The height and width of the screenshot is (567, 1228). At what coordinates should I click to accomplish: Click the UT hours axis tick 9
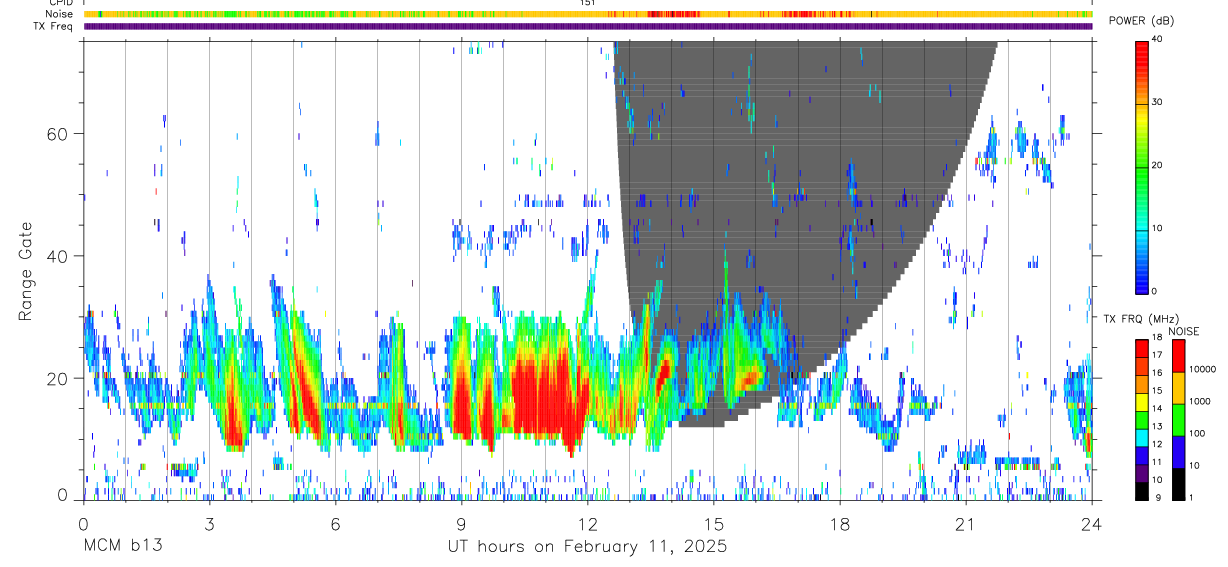(x=461, y=524)
